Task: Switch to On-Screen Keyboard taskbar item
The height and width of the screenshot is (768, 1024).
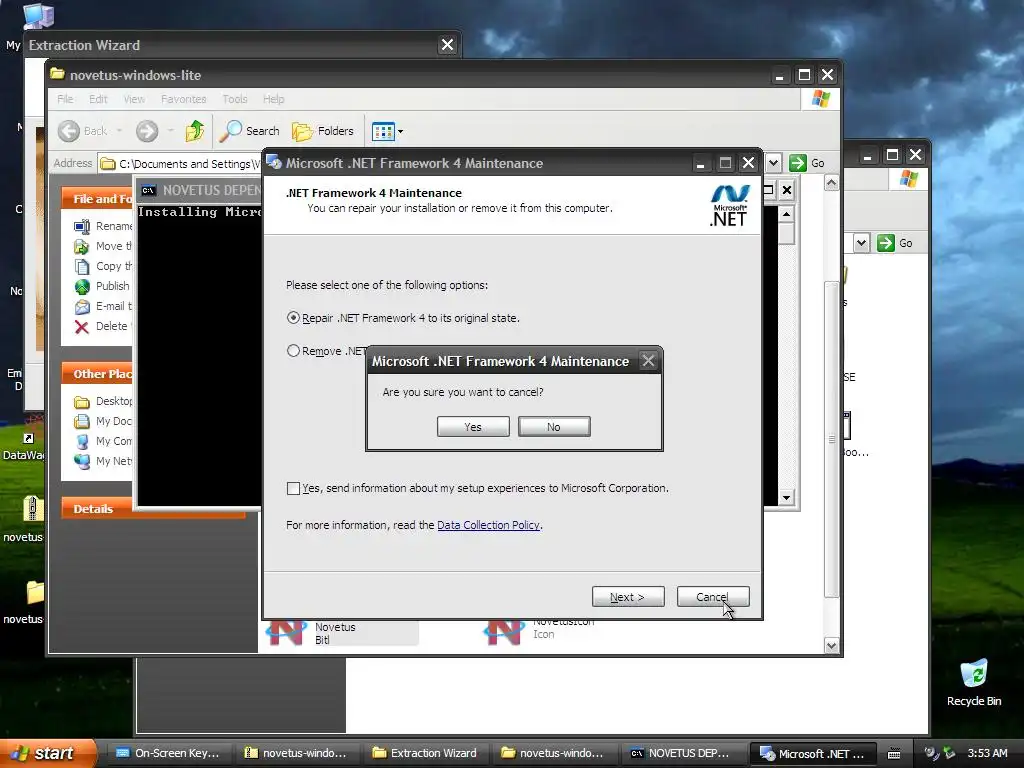Action: [x=168, y=753]
